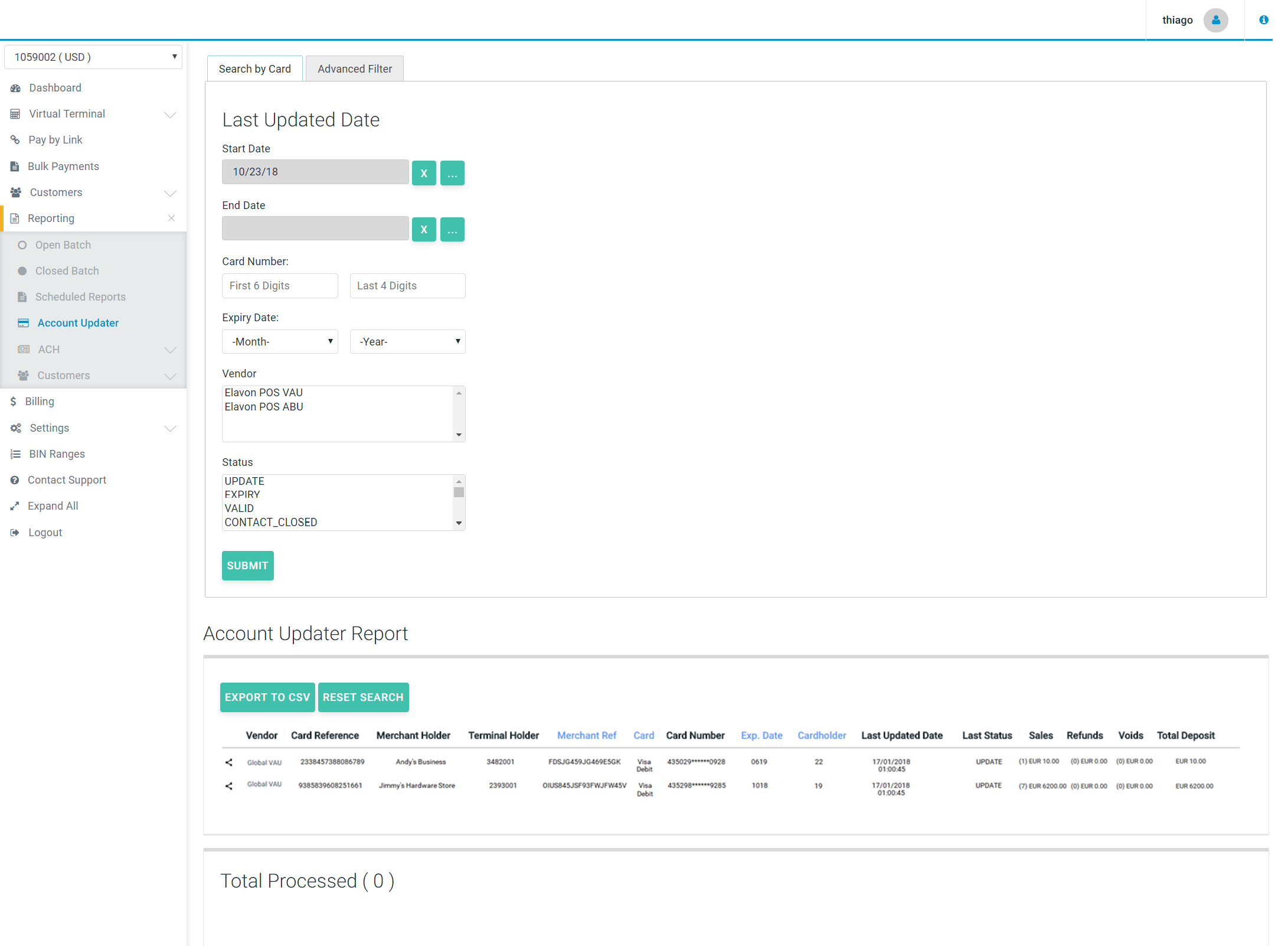This screenshot has height=946, width=1288.
Task: Sort by Merchant Ref column header
Action: [586, 736]
